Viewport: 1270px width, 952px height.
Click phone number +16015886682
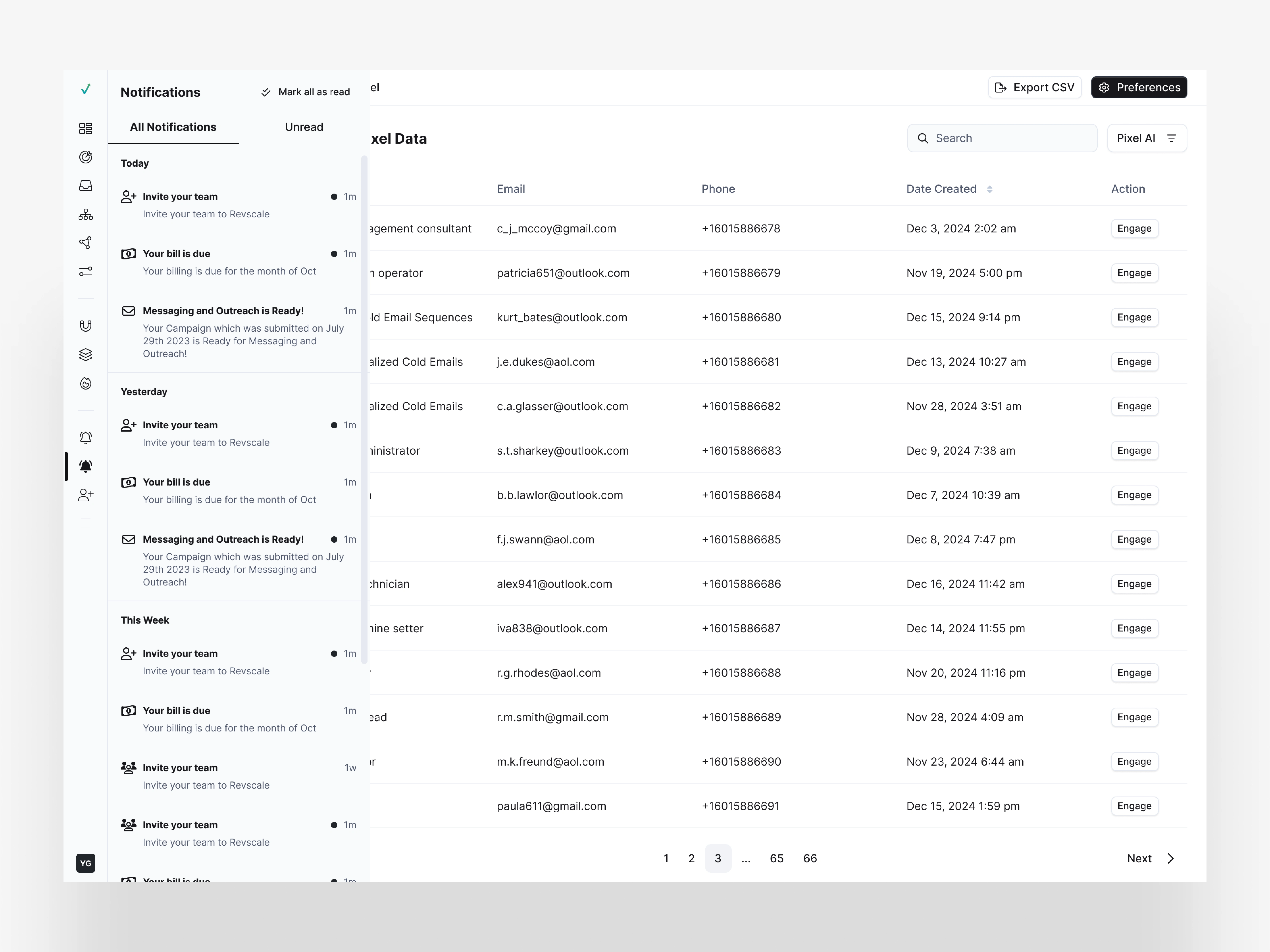[x=741, y=406]
